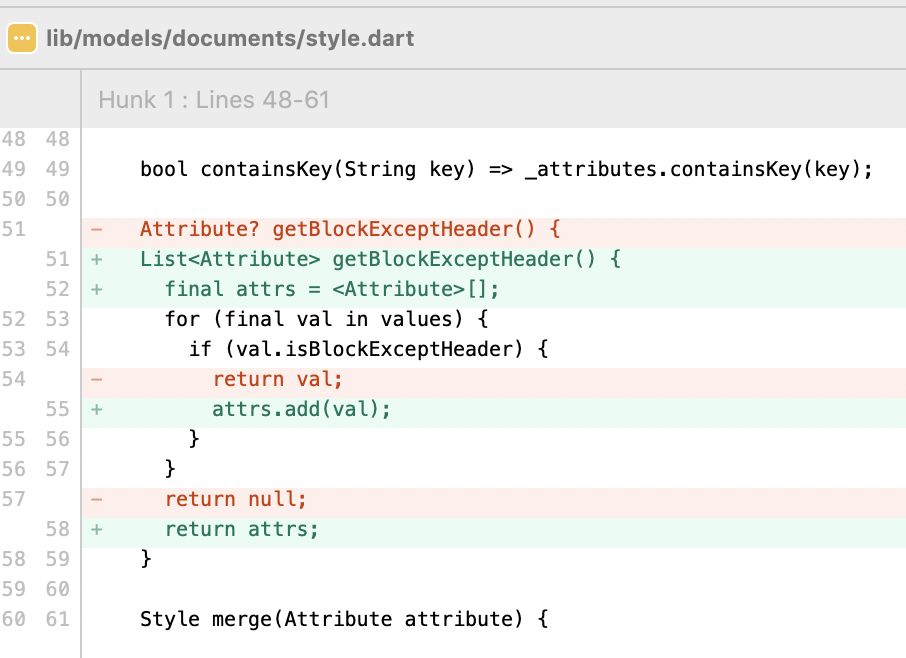906x658 pixels.
Task: Click the yellow ellipsis file options icon
Action: pos(22,38)
